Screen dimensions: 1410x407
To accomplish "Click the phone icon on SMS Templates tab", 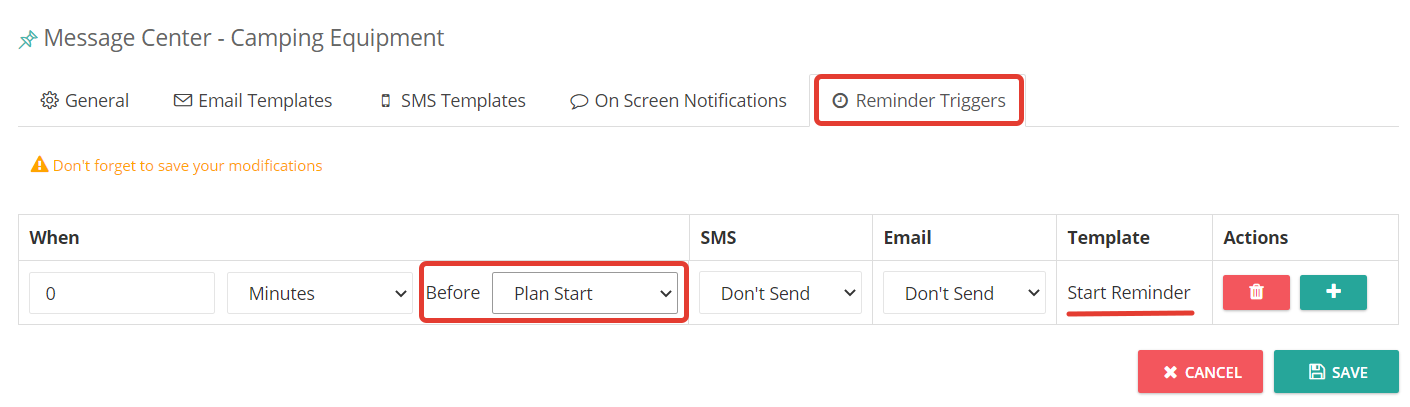I will [x=386, y=101].
